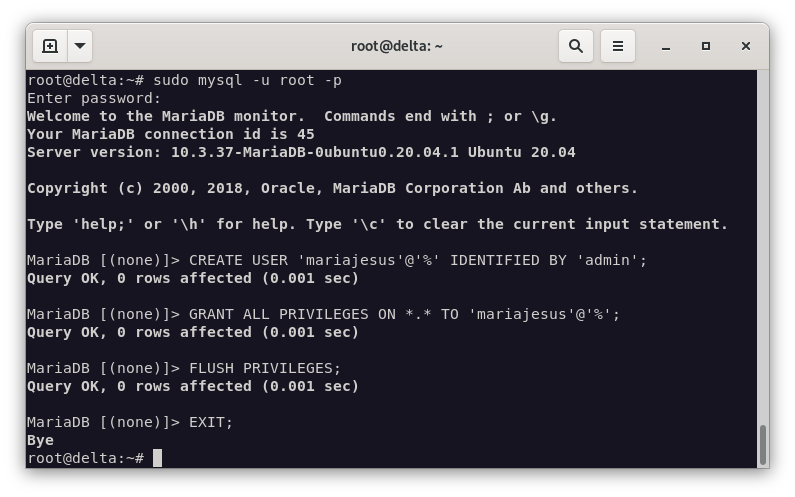Viewport: 795px width, 497px height.
Task: Click the GRANT ALL PRIVILEGES command line
Action: [x=404, y=314]
